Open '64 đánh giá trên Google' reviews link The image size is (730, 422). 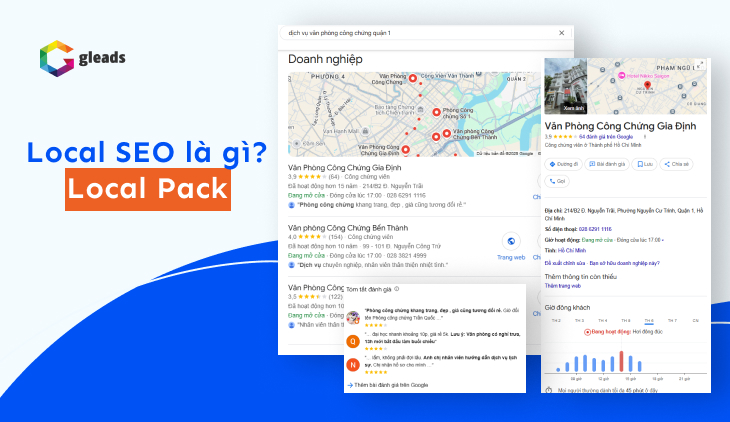click(606, 137)
